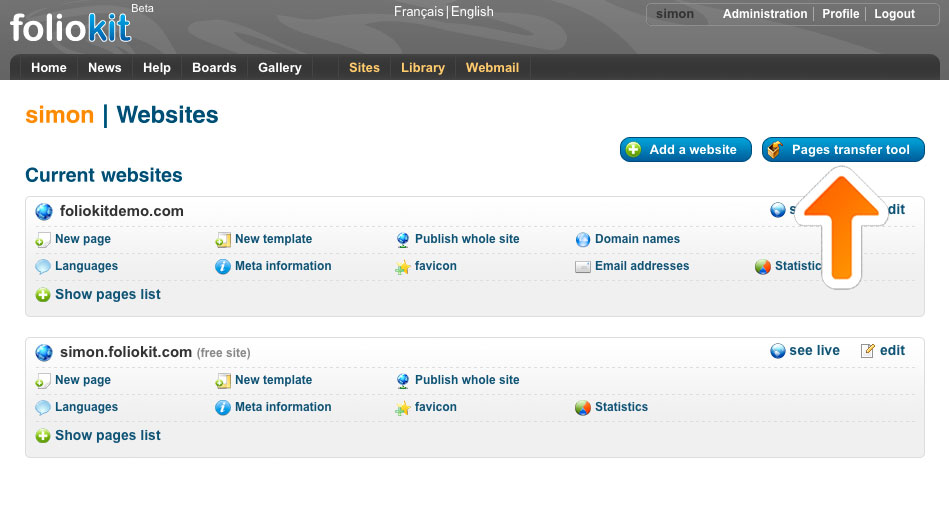Click Languages speech bubble icon for foliokitdemo.com
Viewport: 949px width, 510px height.
[42, 266]
